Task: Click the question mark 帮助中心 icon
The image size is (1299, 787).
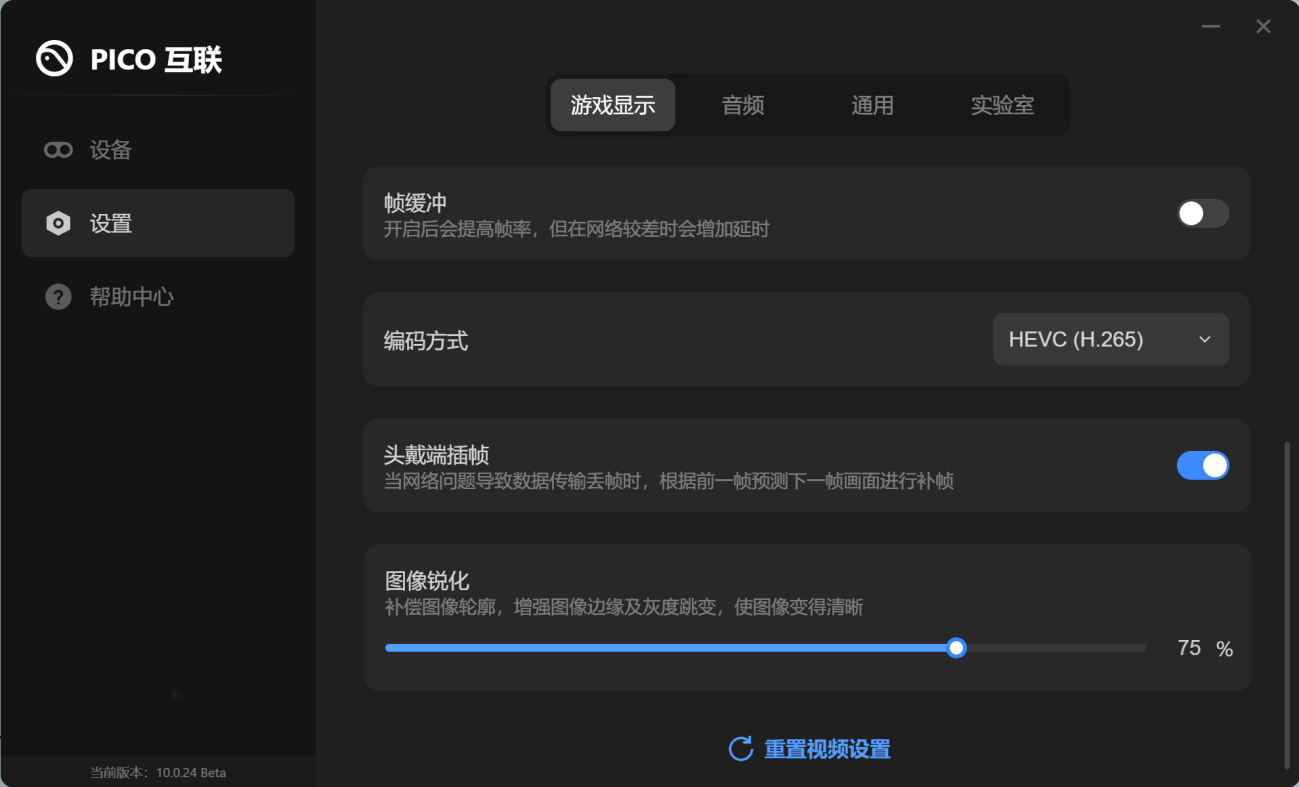Action: coord(58,297)
